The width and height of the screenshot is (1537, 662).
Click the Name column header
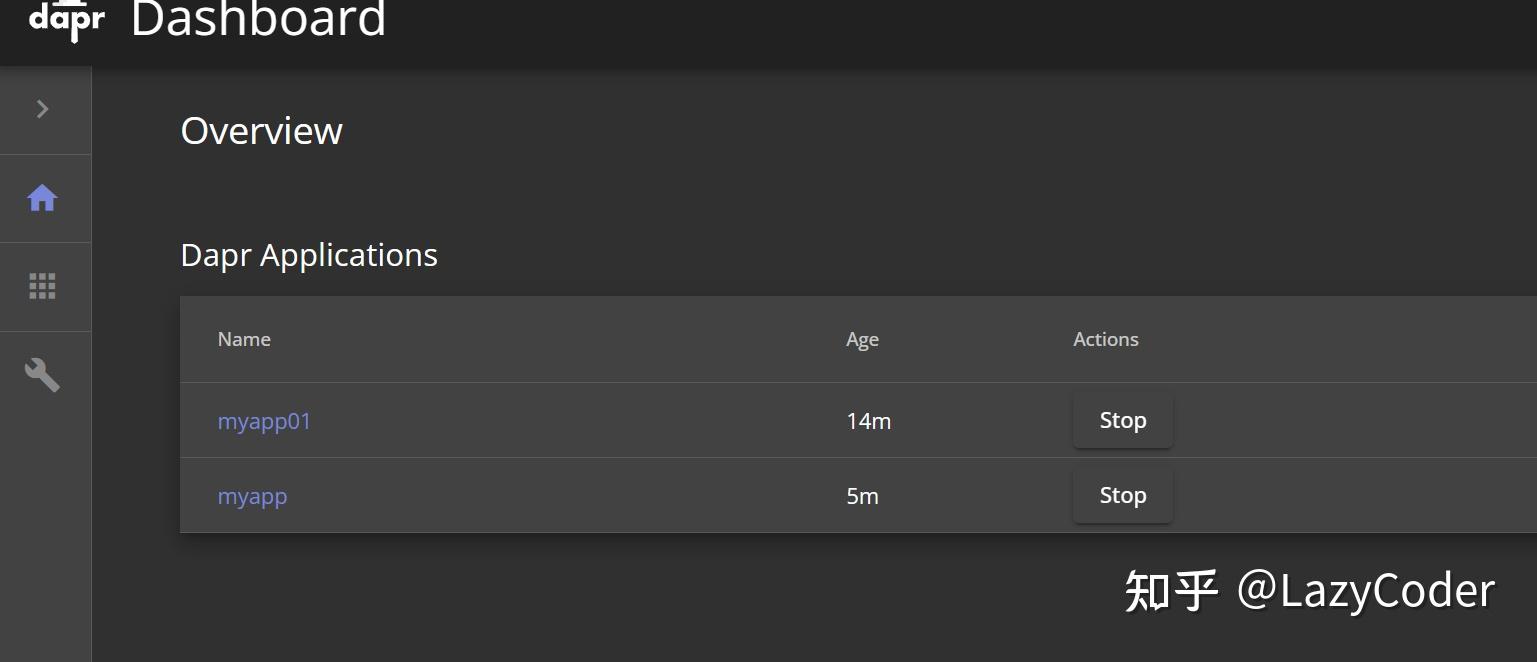coord(244,339)
